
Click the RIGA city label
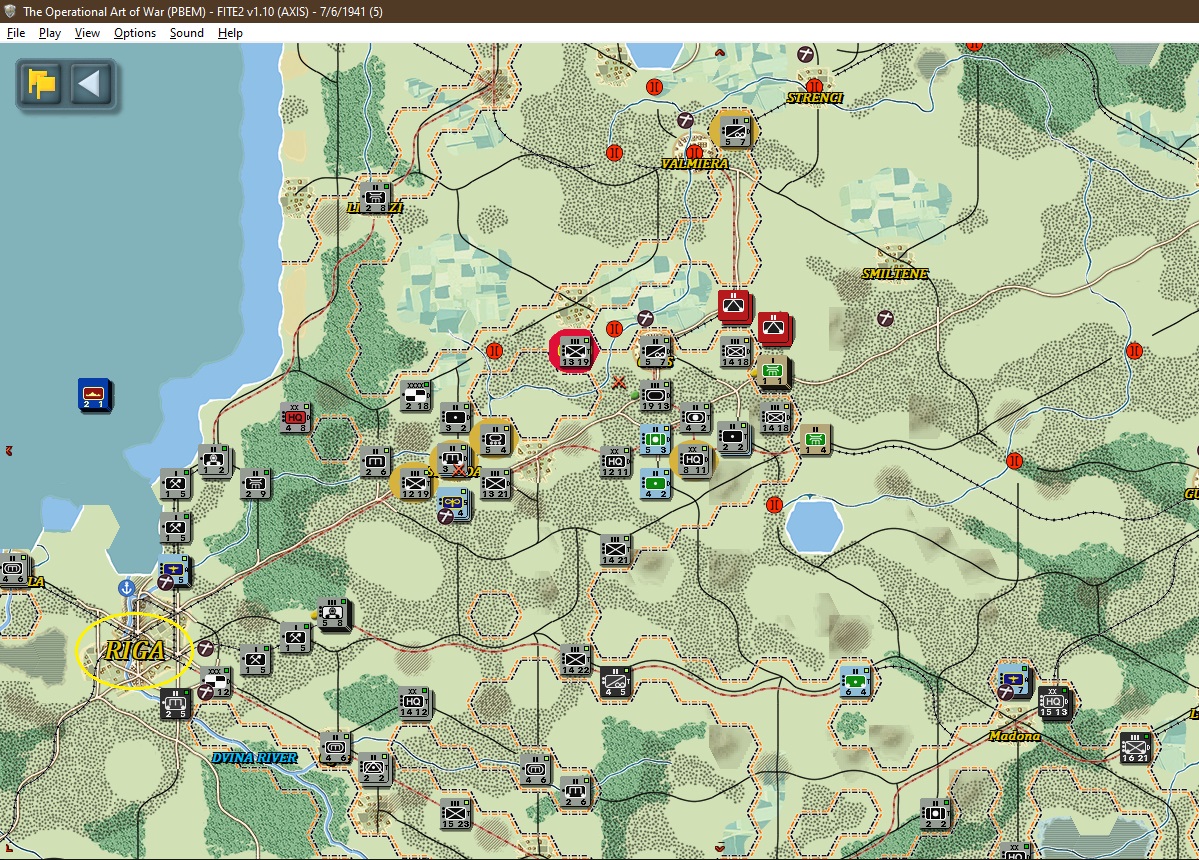point(135,651)
